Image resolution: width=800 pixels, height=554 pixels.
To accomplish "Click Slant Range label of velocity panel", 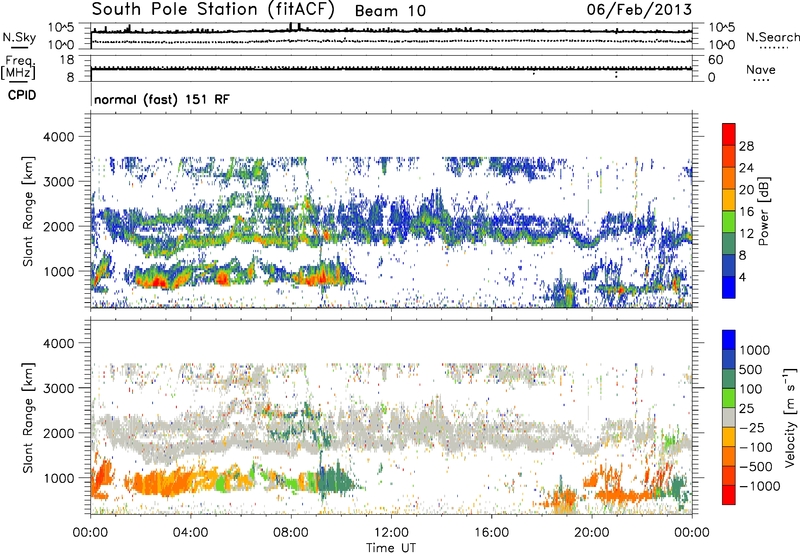I will point(28,418).
